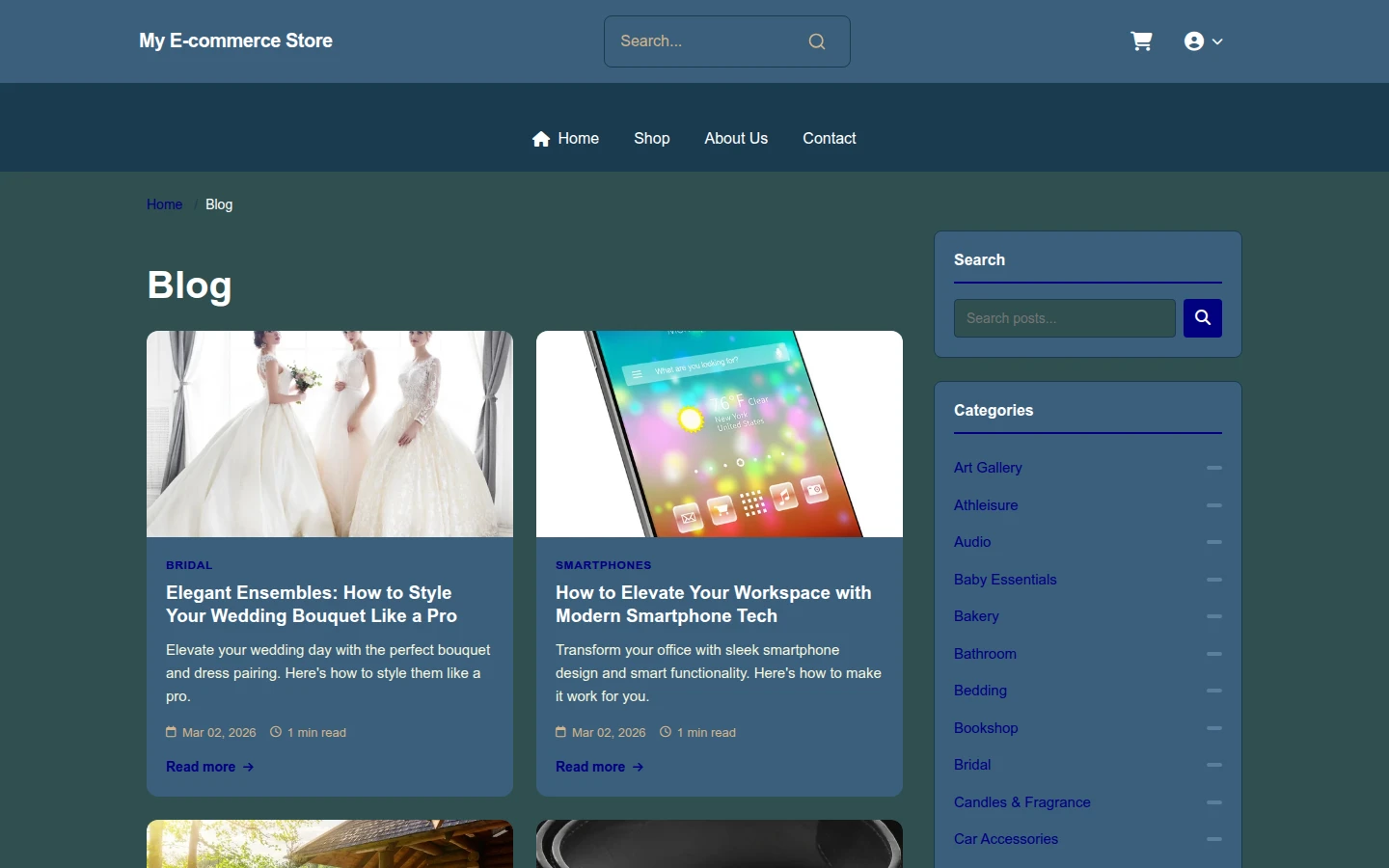Image resolution: width=1389 pixels, height=868 pixels.
Task: Read more of the wedding bouquet post
Action: 209,767
